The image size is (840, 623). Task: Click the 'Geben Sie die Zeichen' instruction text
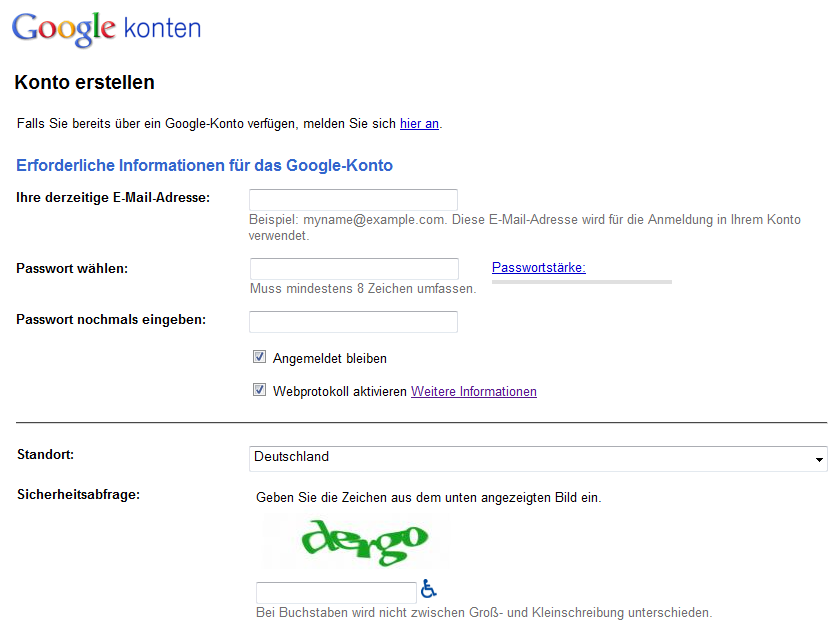coord(429,498)
